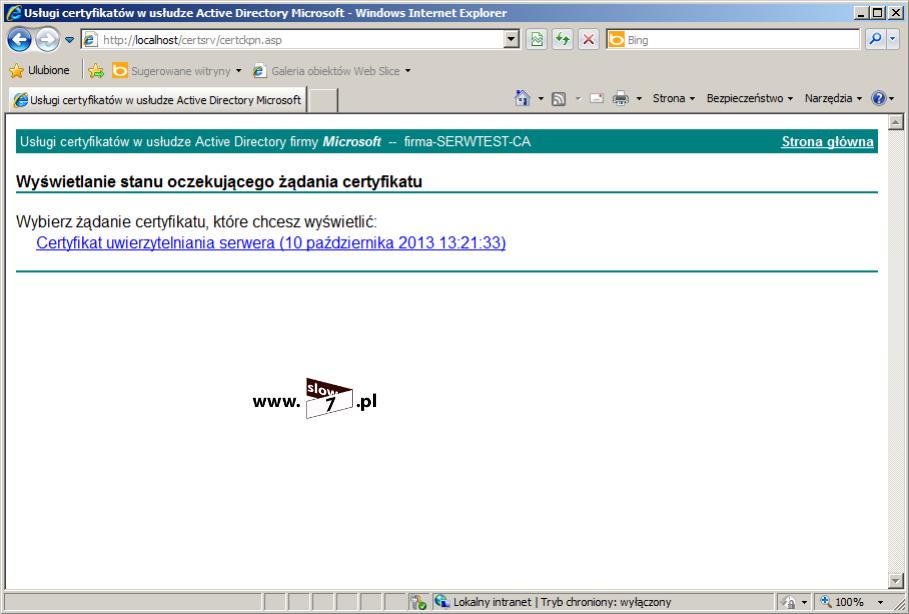Click the Read mail envelope icon
The image size is (909, 614).
pos(597,99)
